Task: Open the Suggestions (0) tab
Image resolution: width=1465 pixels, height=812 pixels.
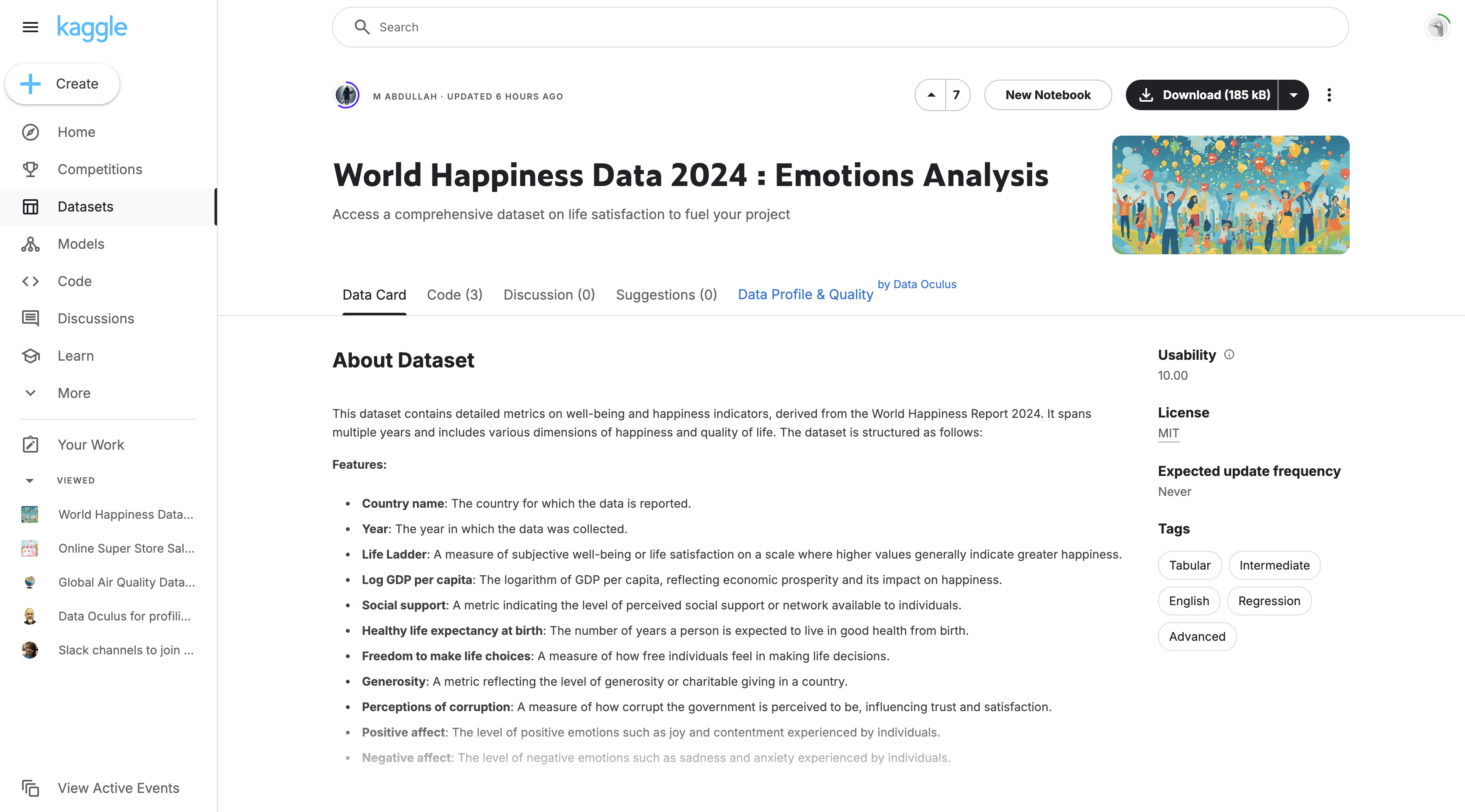Action: pyautogui.click(x=666, y=295)
